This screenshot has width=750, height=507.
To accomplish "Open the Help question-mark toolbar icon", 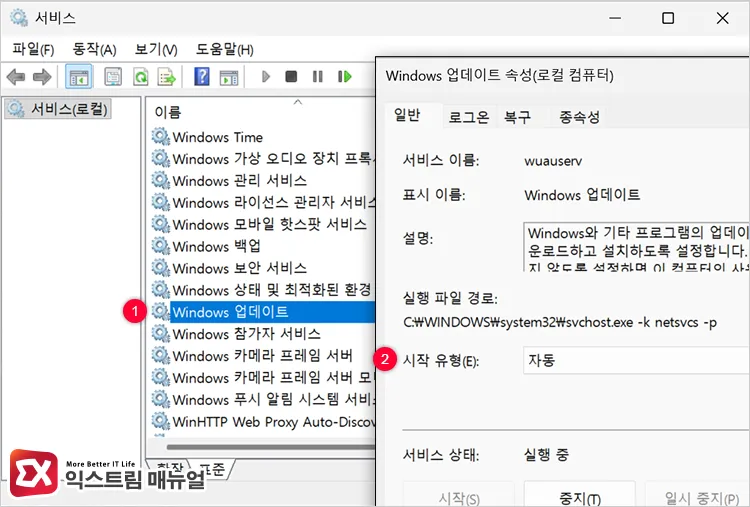I will tap(202, 77).
